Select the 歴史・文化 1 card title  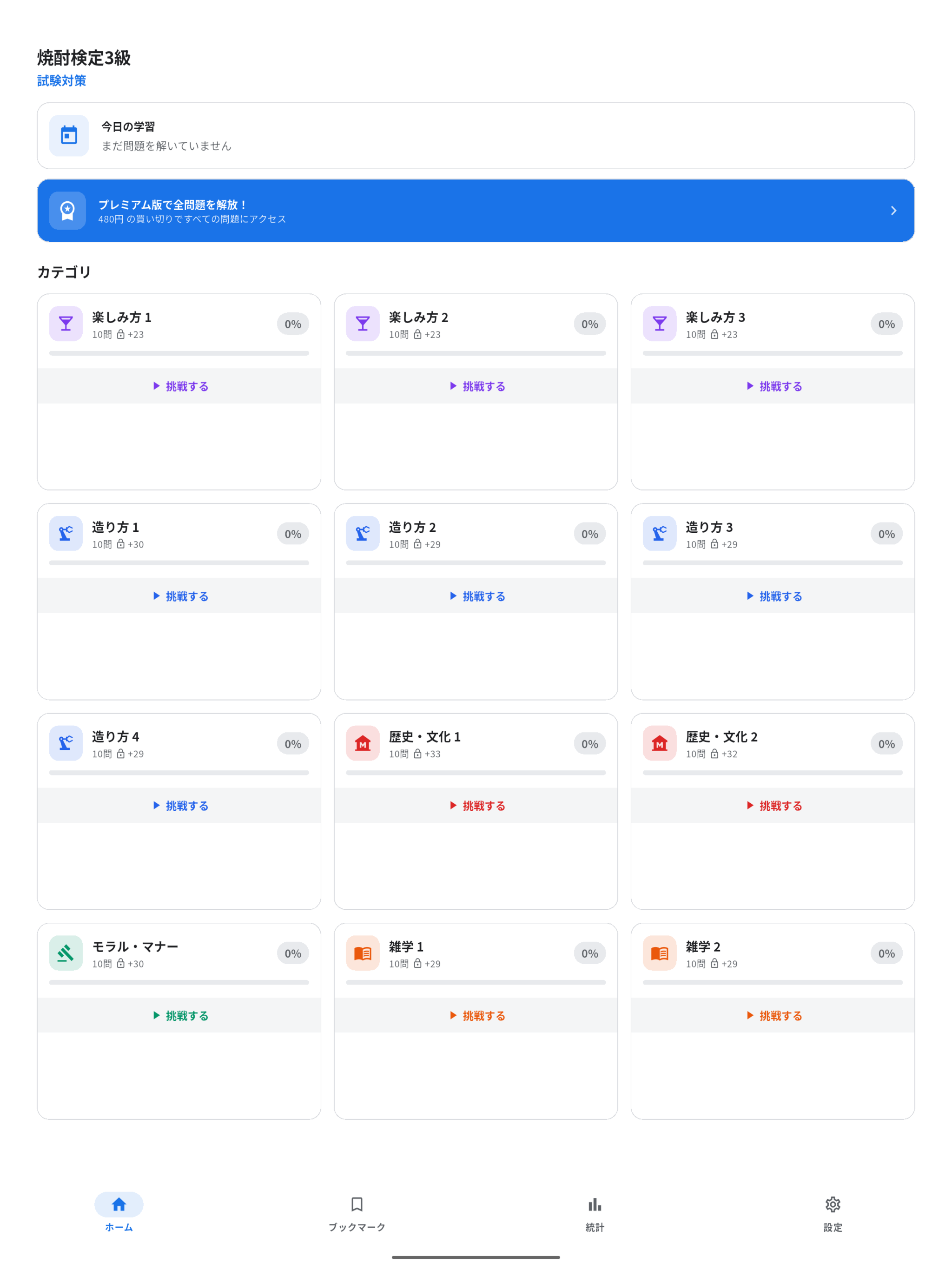(425, 737)
